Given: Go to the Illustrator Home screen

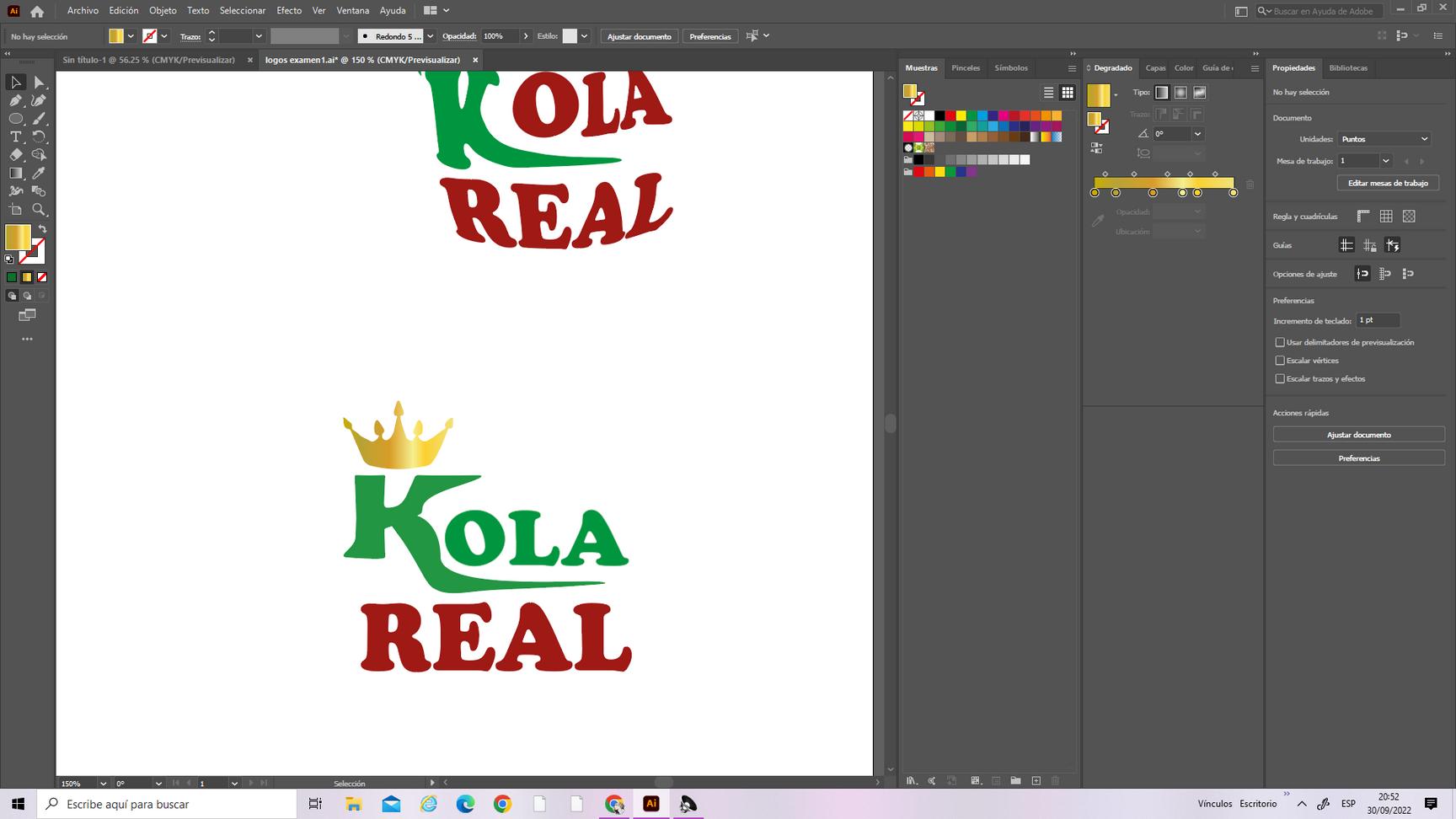Looking at the screenshot, I should click(37, 11).
